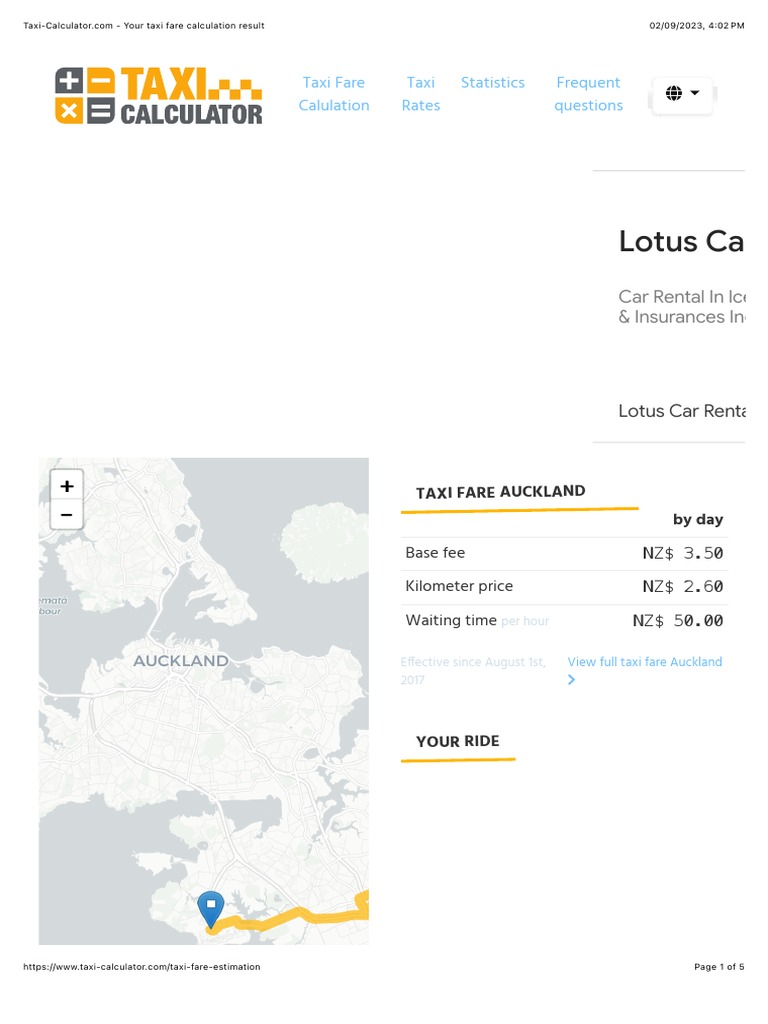Click the Kilometer price row
Screen dimensions: 768x1024
(563, 586)
